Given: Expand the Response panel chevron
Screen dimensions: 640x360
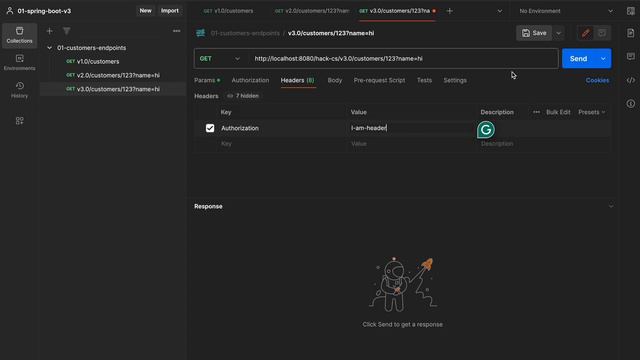Looking at the screenshot, I should pyautogui.click(x=611, y=207).
